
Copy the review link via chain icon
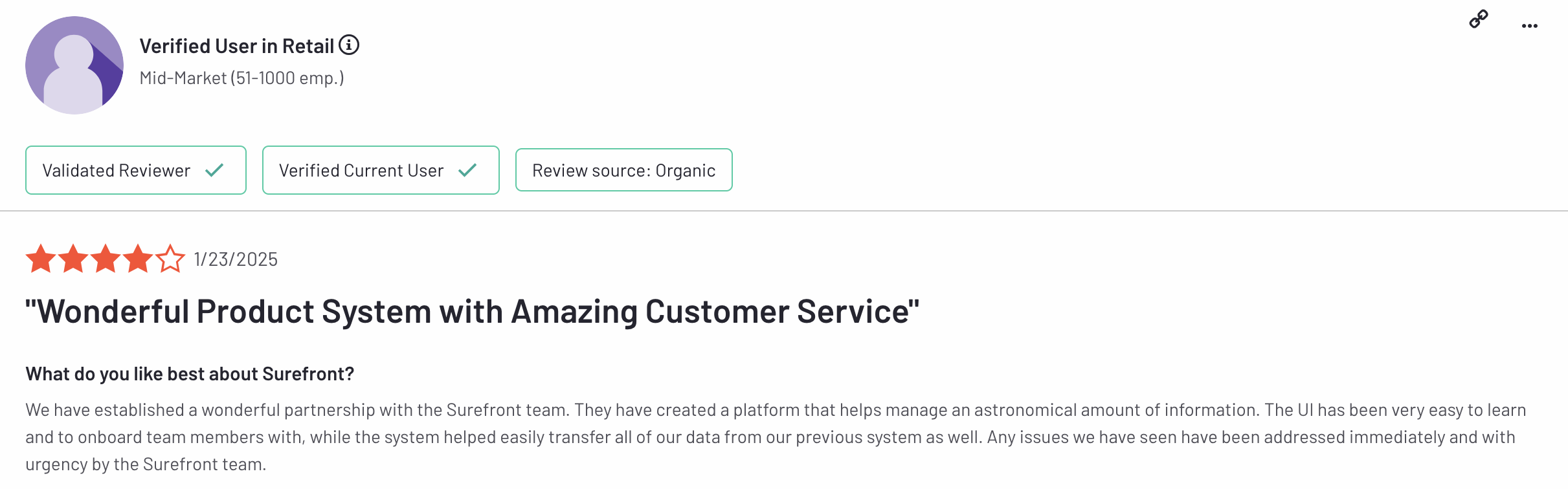tap(1479, 19)
